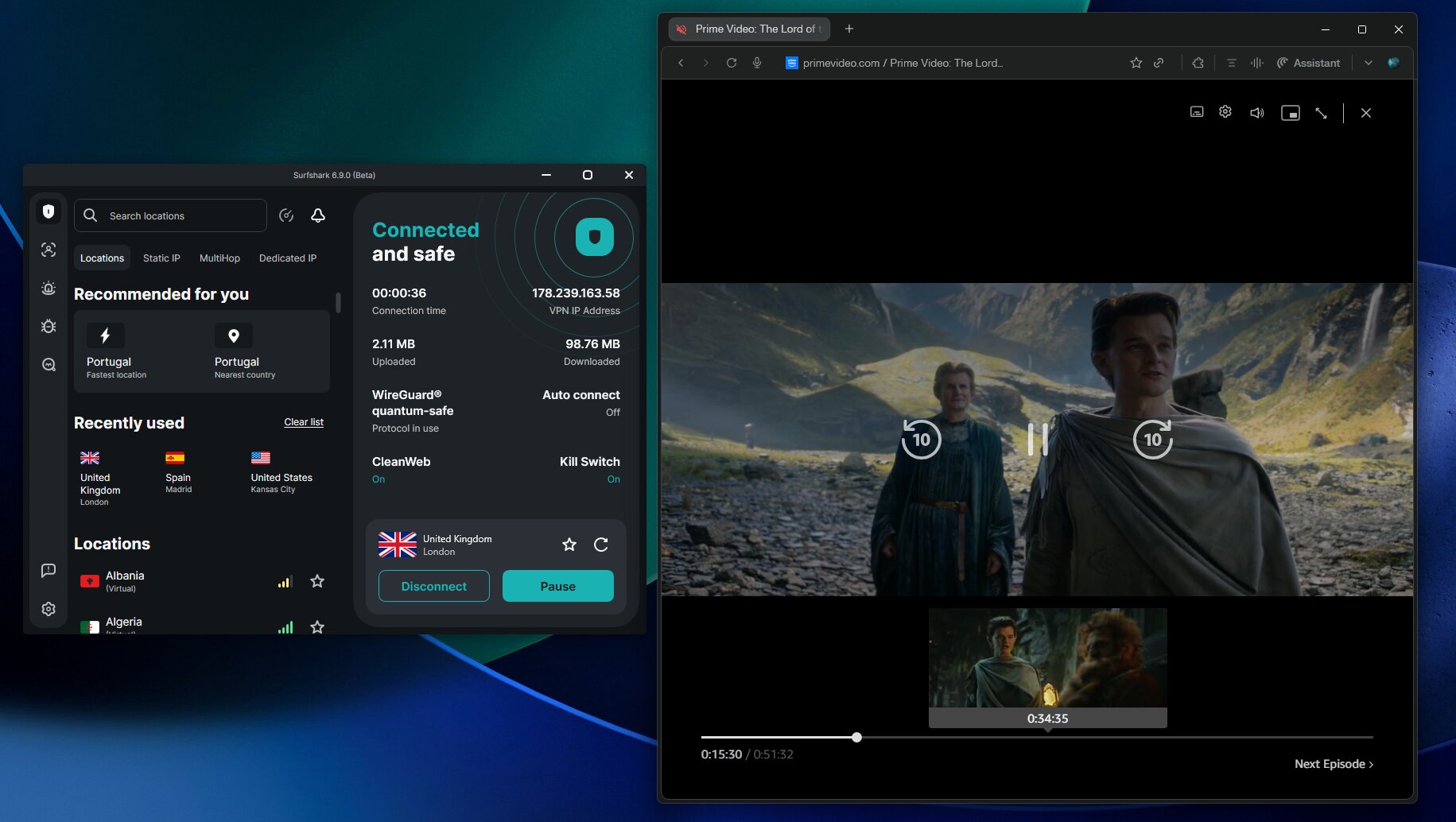Add Albania to favorites

tap(317, 581)
